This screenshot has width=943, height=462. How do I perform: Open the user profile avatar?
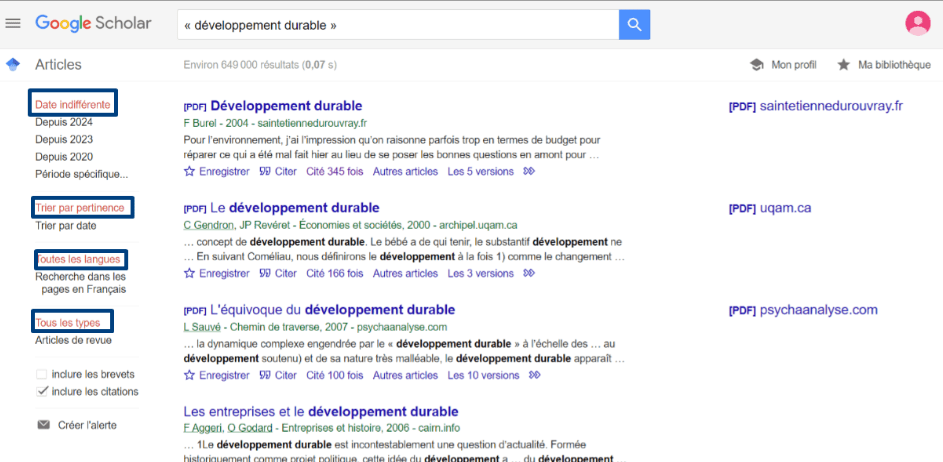click(916, 23)
